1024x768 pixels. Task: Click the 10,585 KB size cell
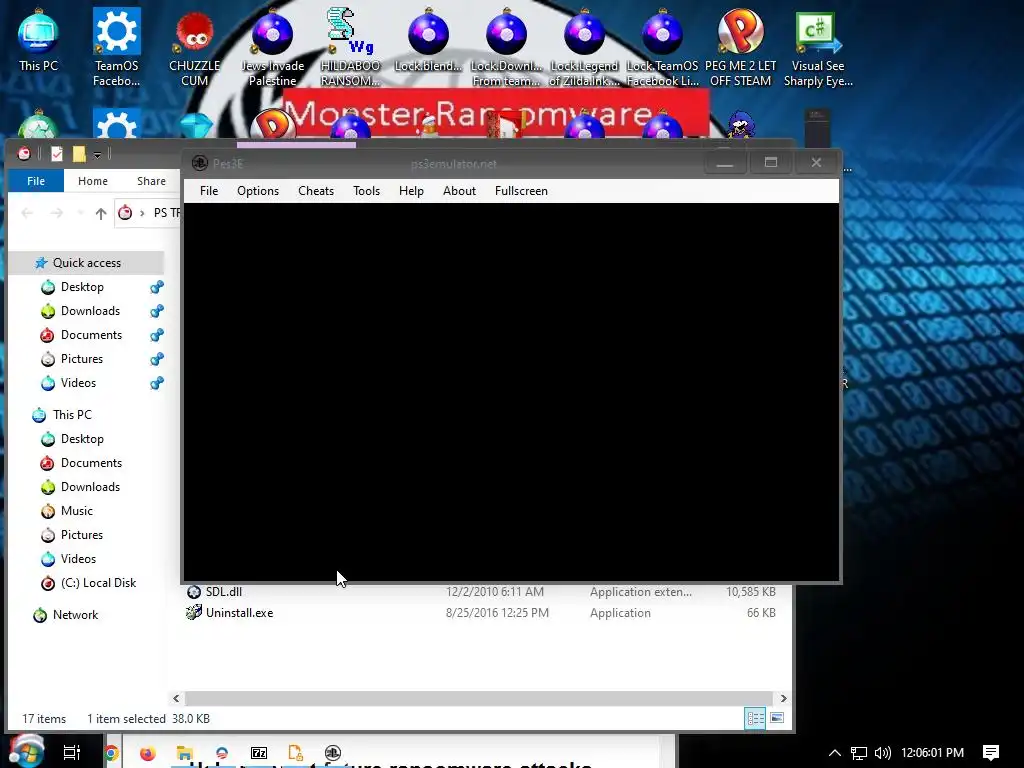tap(751, 592)
